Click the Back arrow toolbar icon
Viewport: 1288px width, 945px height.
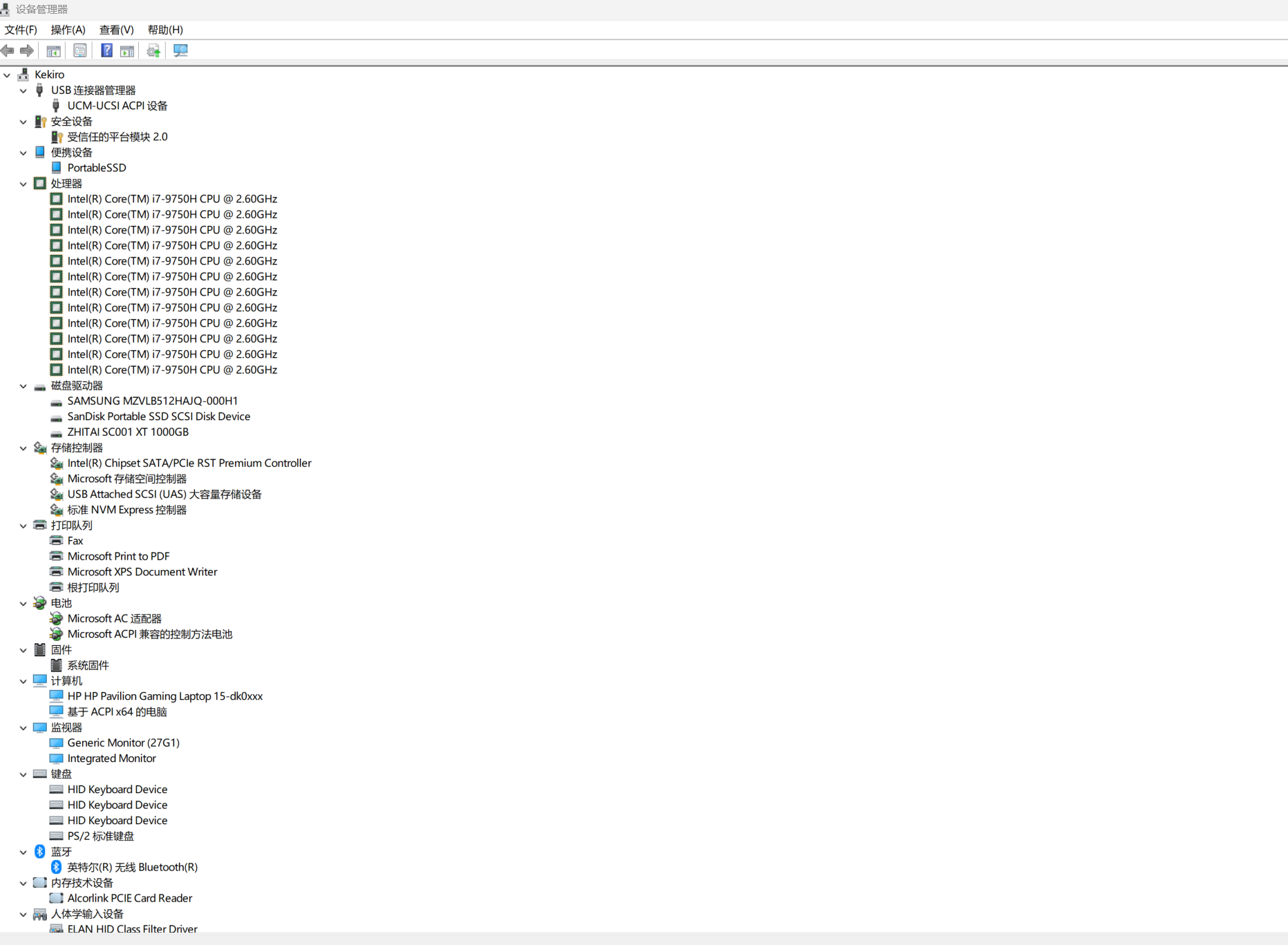click(x=8, y=50)
